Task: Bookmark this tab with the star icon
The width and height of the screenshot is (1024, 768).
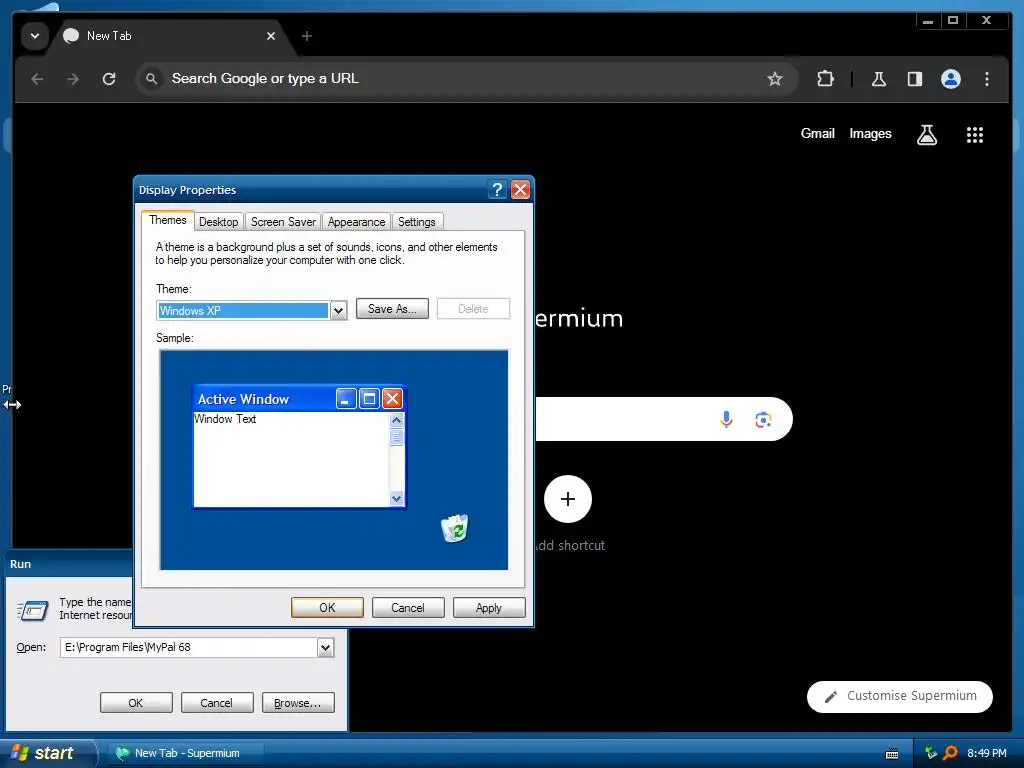Action: (x=775, y=79)
